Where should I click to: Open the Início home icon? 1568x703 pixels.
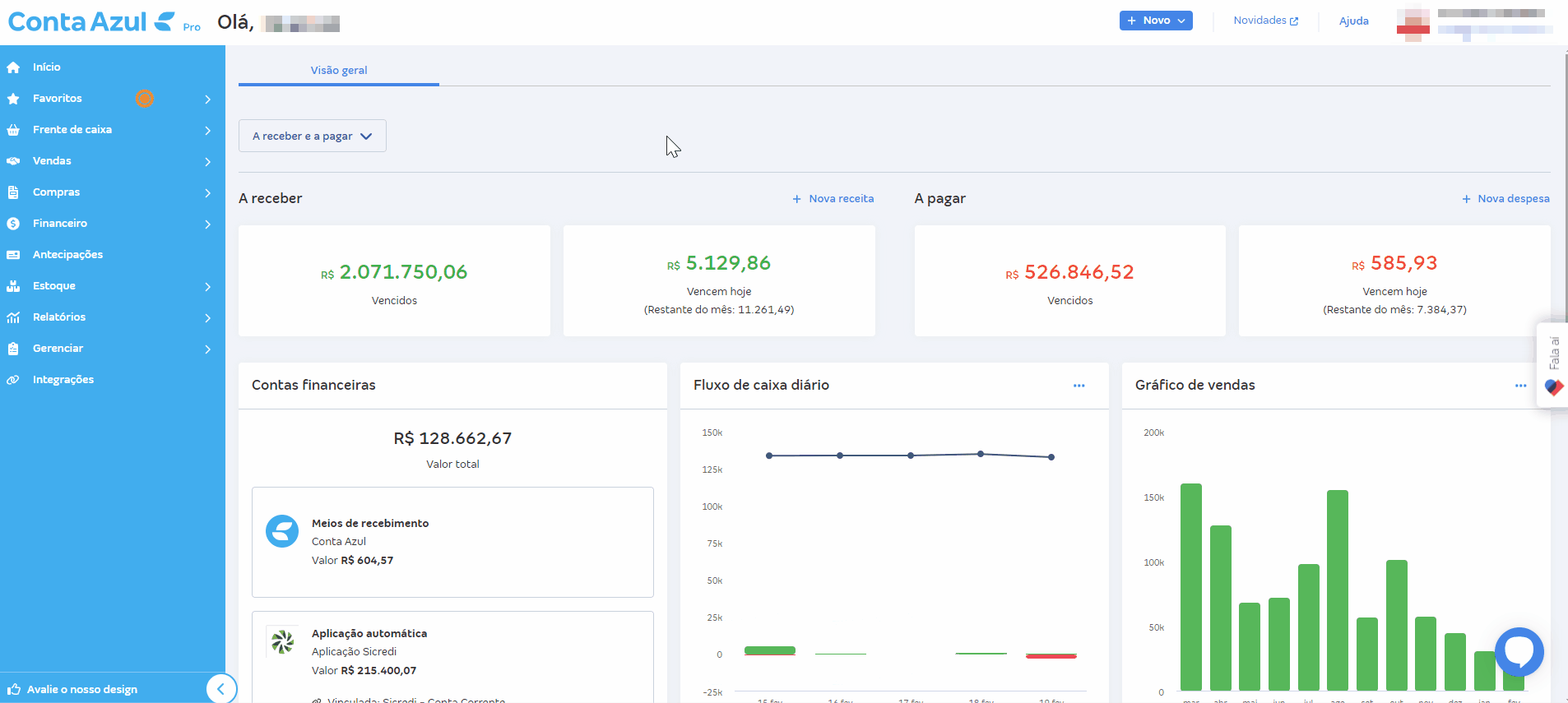[13, 67]
